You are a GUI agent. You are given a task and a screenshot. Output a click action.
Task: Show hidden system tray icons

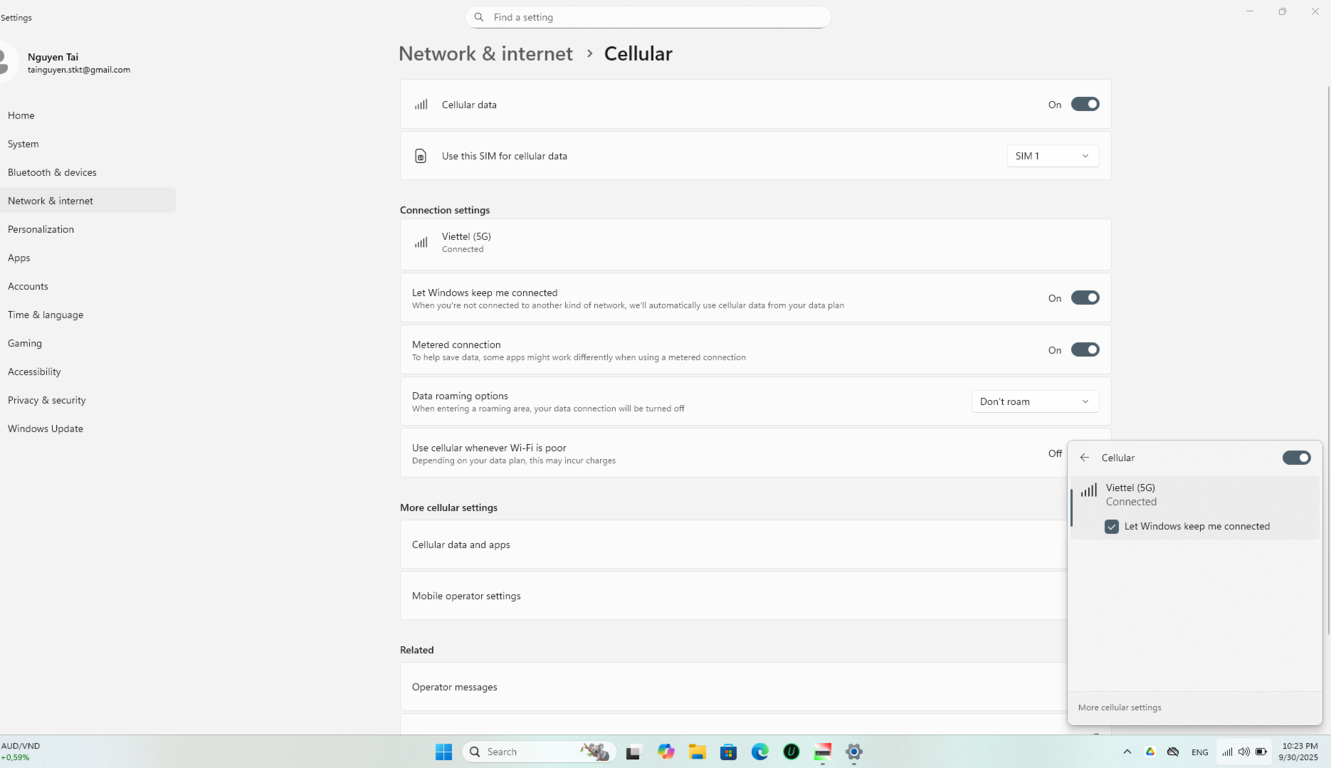pyautogui.click(x=1127, y=752)
